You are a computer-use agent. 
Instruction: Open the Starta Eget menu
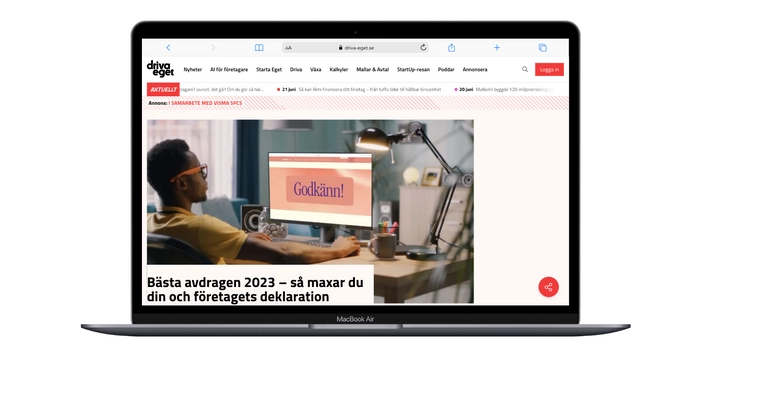pos(269,70)
